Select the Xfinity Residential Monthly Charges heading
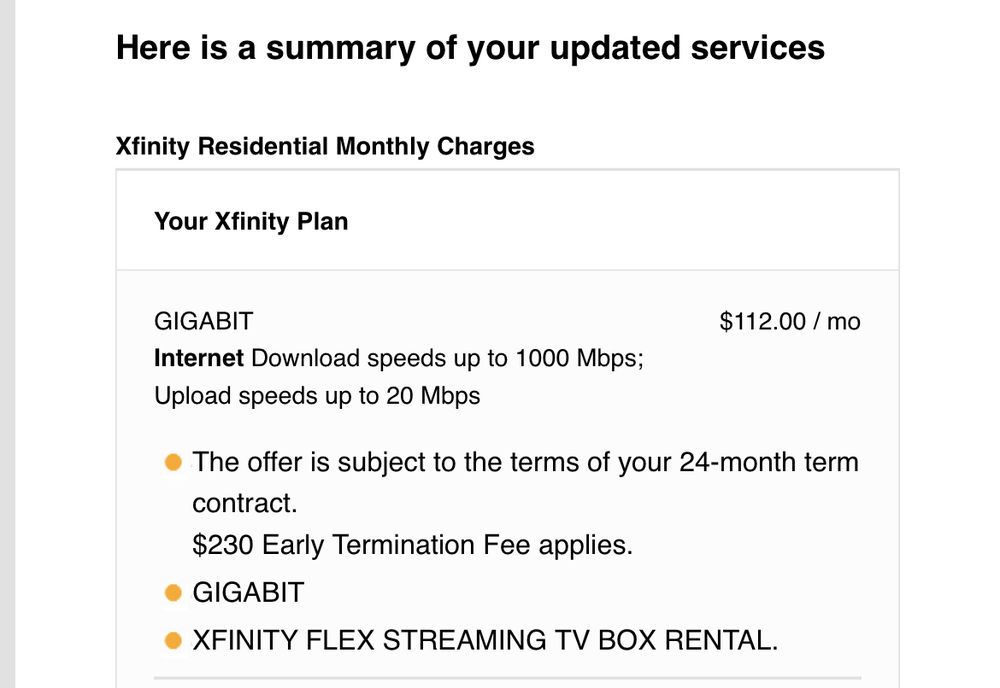Screen dimensions: 1000x688 (x=325, y=147)
